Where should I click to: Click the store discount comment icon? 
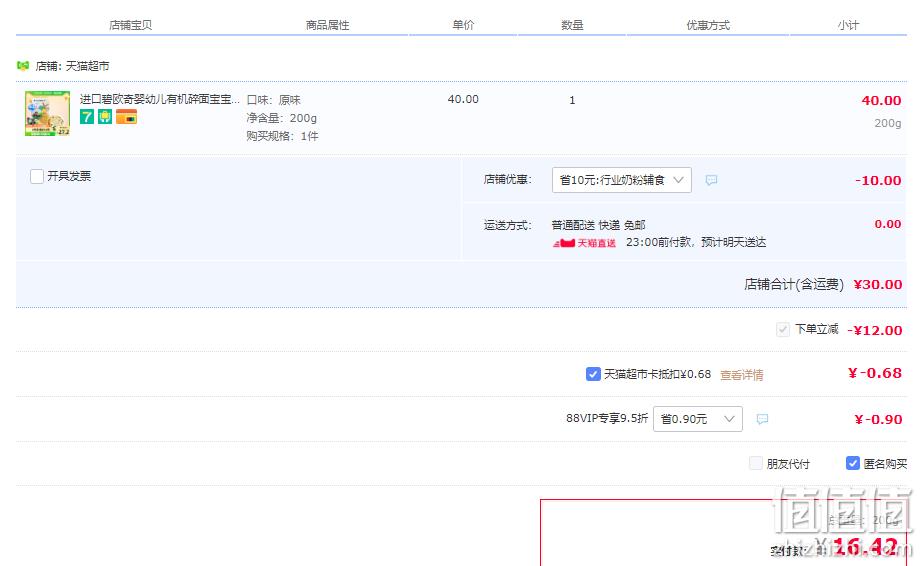[x=711, y=180]
